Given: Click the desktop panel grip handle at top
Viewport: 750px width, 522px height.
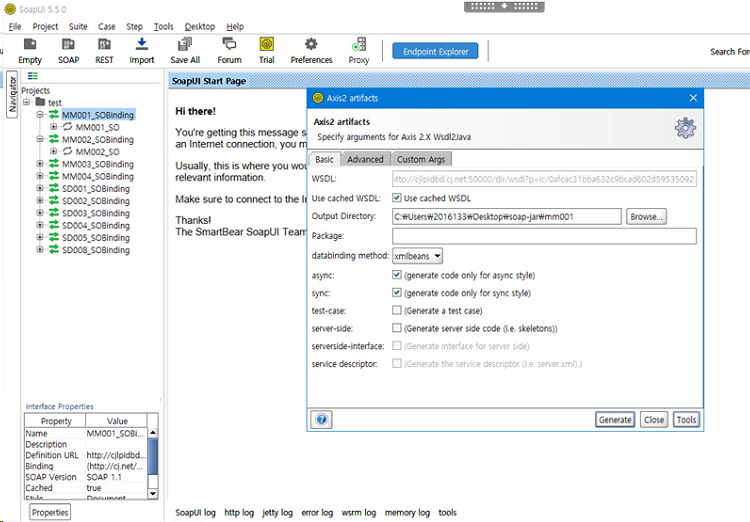Looking at the screenshot, I should point(504,7).
